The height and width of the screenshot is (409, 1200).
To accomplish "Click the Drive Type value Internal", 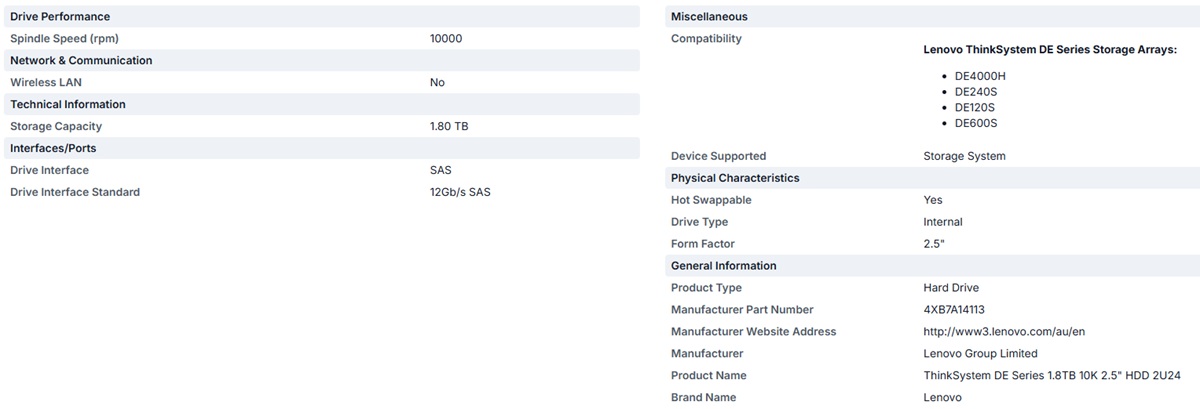I will pos(943,223).
